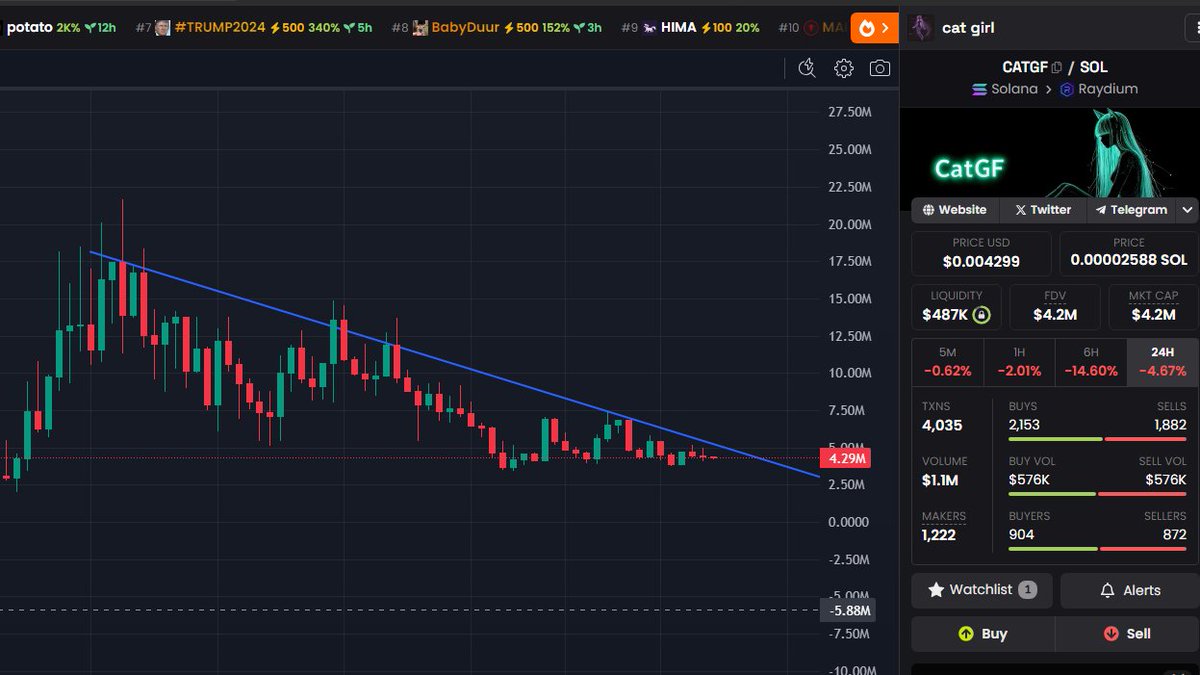The height and width of the screenshot is (675, 1200).
Task: Switch stats to the 6H tab
Action: click(1091, 362)
